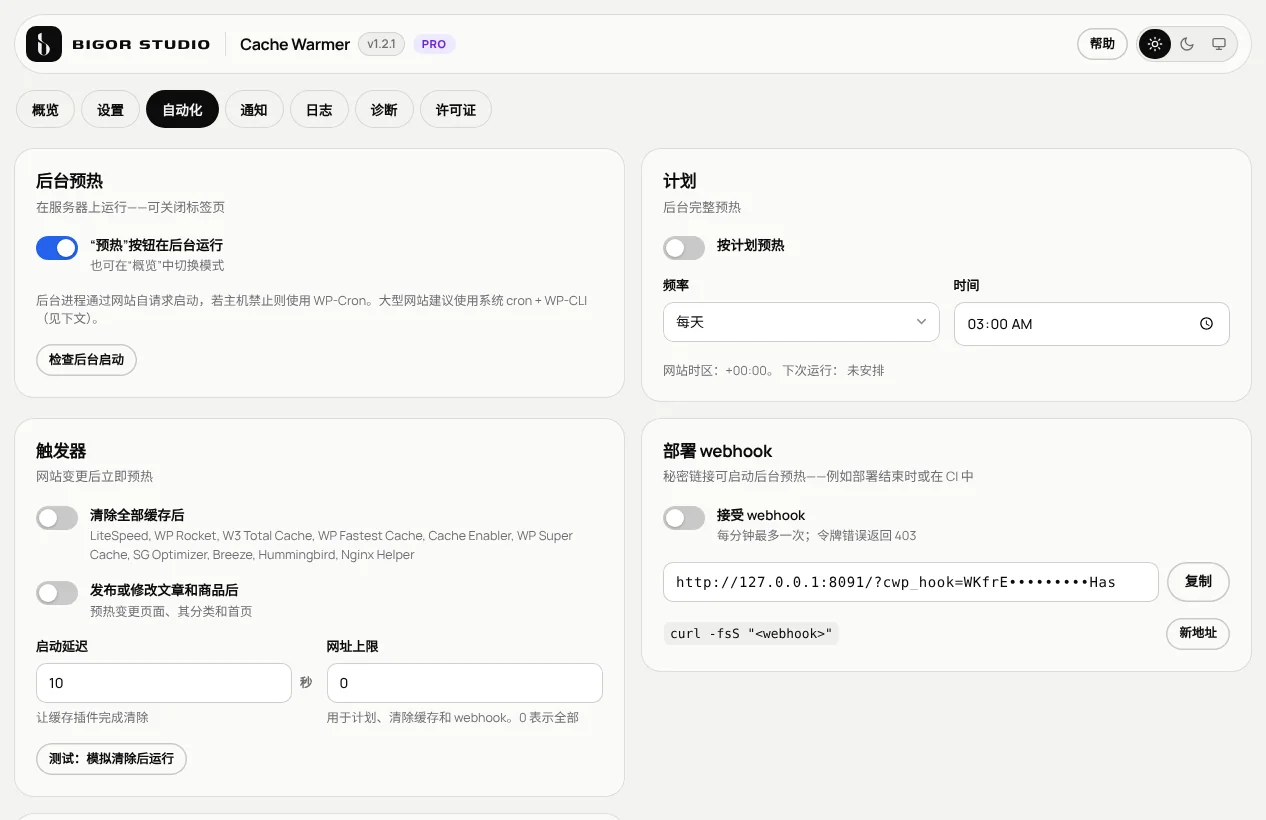Generate new webhook with 新地址 button
This screenshot has width=1266, height=820.
(x=1198, y=633)
